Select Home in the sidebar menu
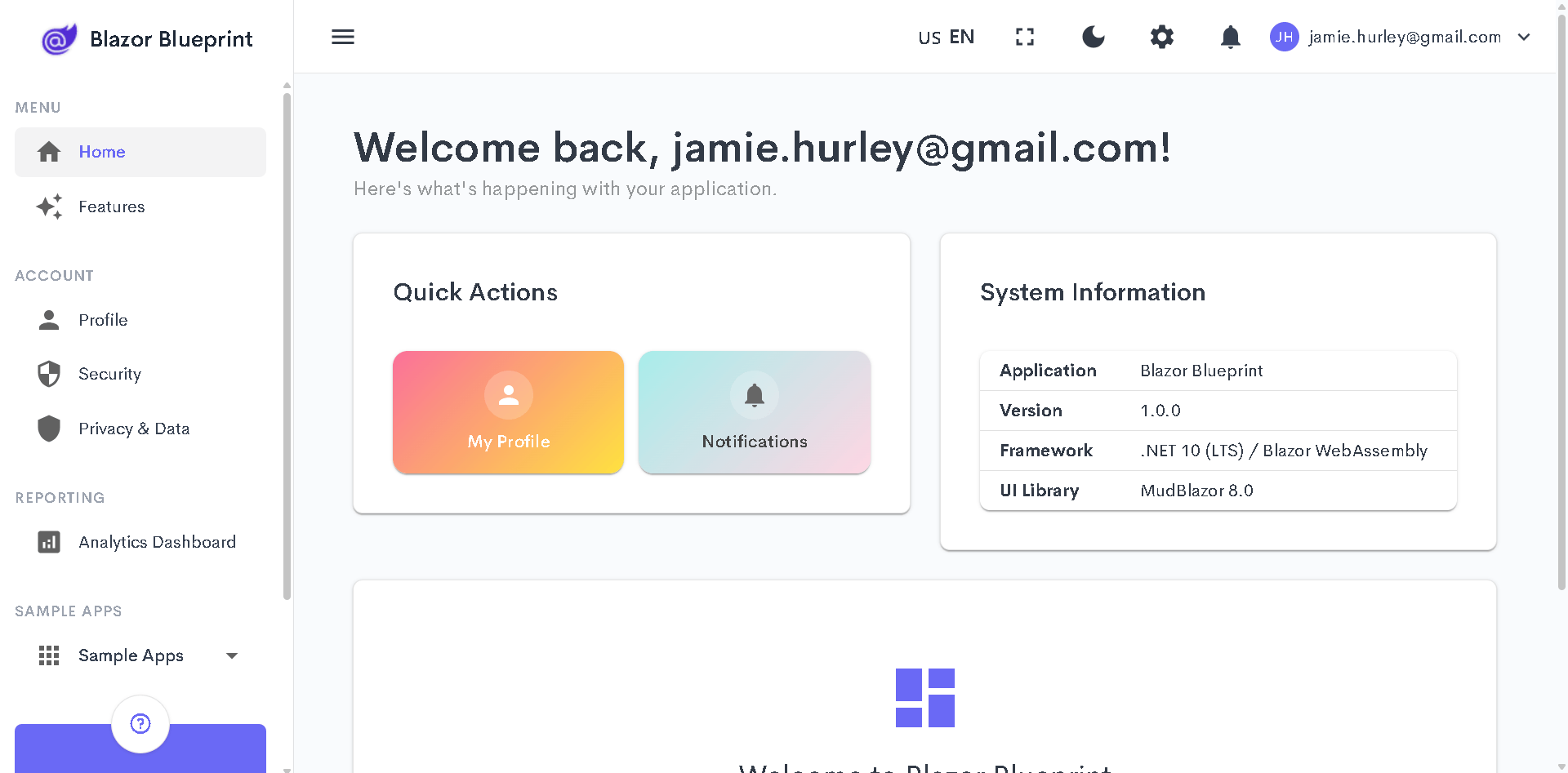 point(101,152)
